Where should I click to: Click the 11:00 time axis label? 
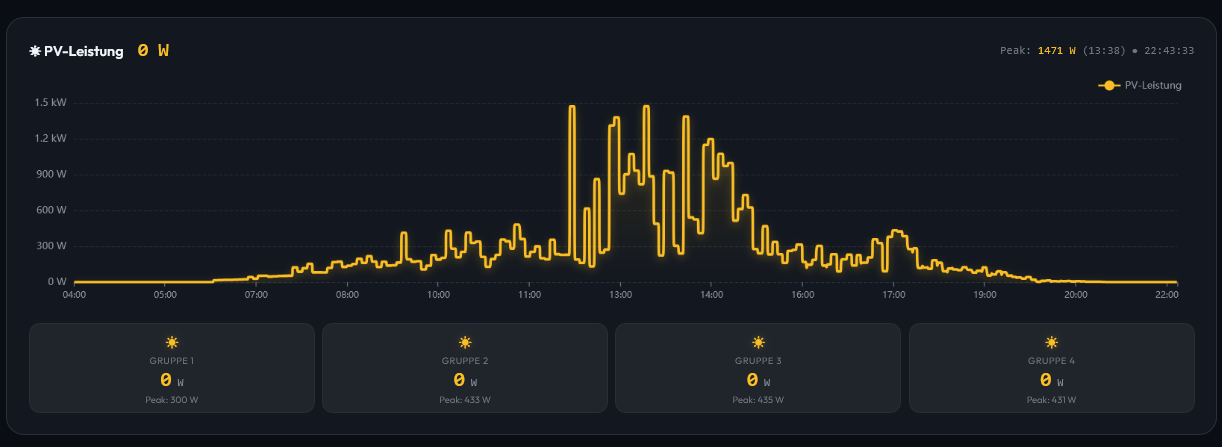529,295
